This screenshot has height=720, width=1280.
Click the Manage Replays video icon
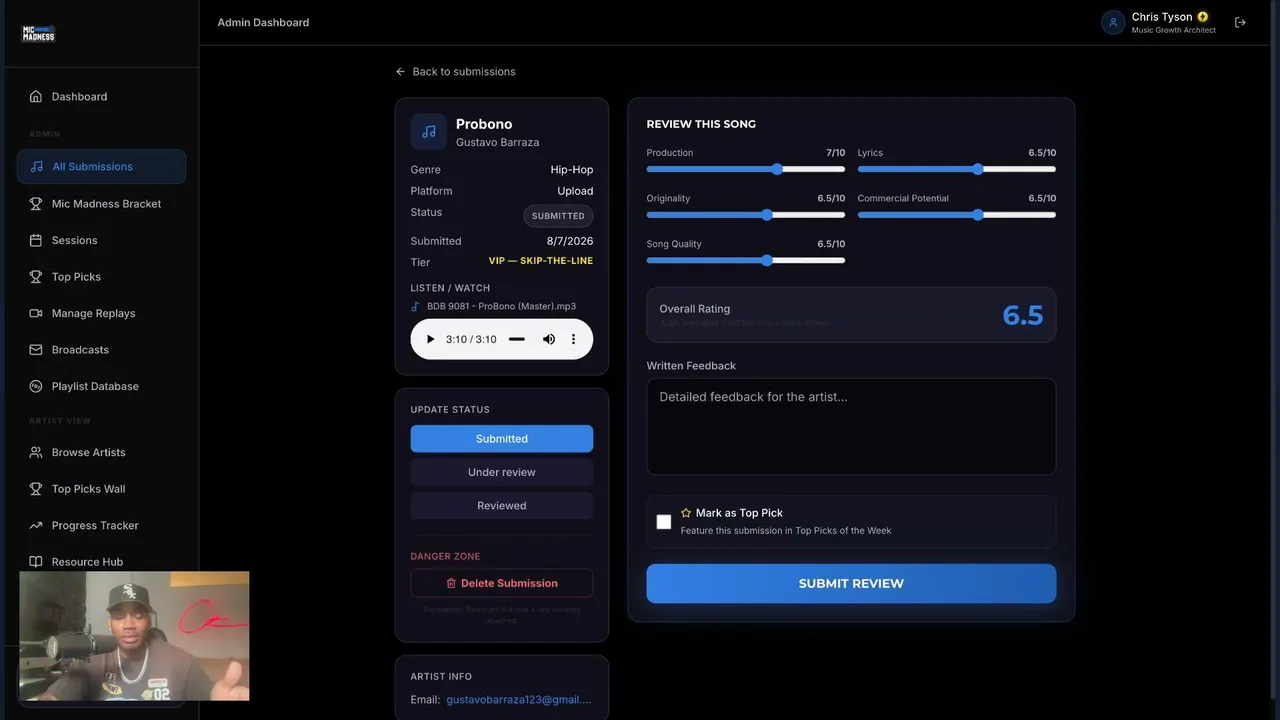click(36, 313)
